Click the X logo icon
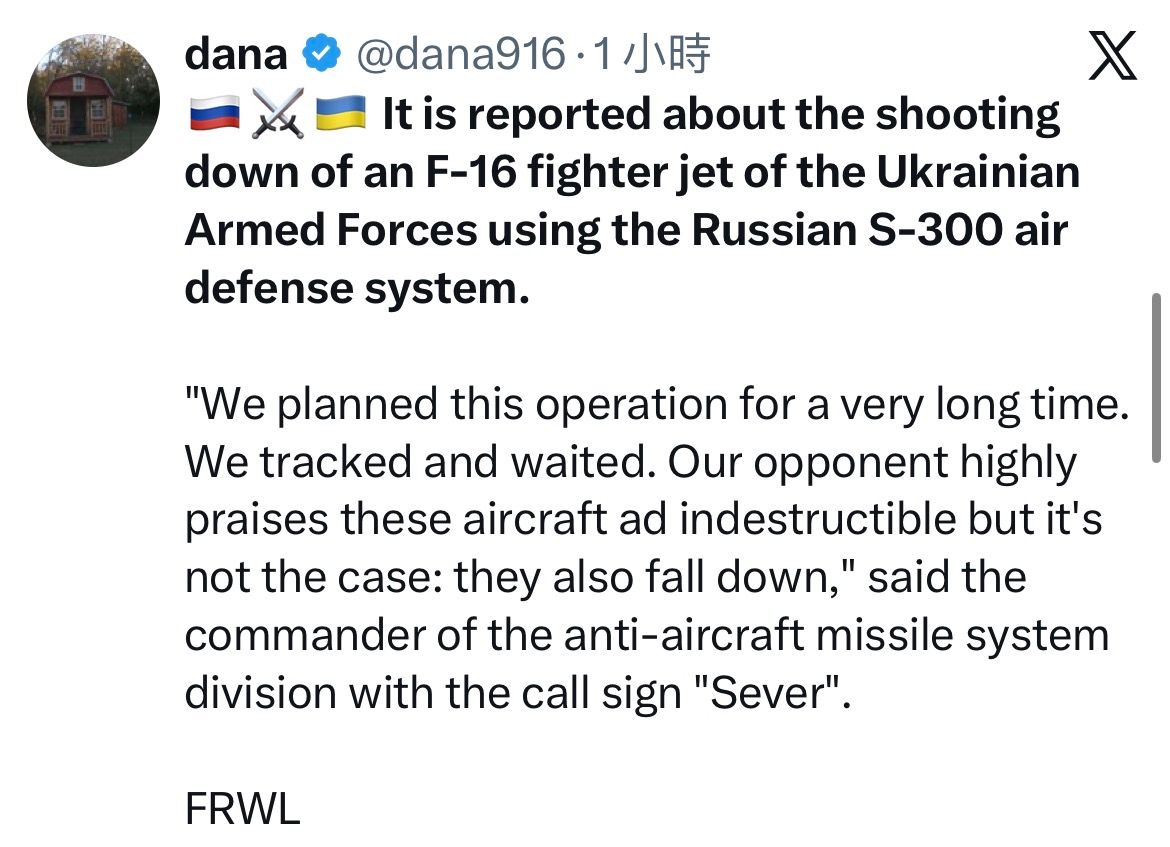This screenshot has width=1170, height=847. 1110,55
